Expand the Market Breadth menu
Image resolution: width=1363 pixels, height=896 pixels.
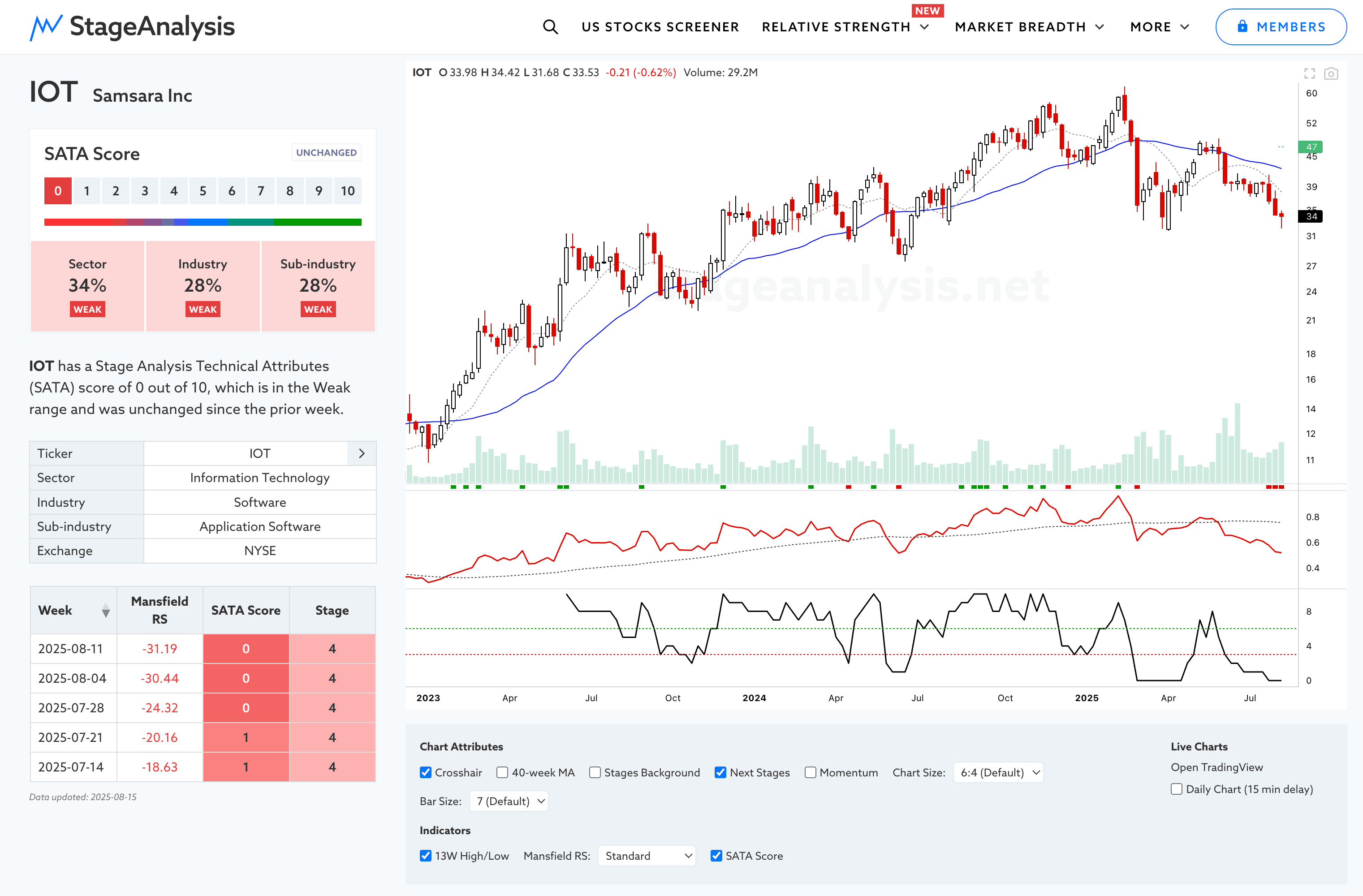pos(1029,27)
